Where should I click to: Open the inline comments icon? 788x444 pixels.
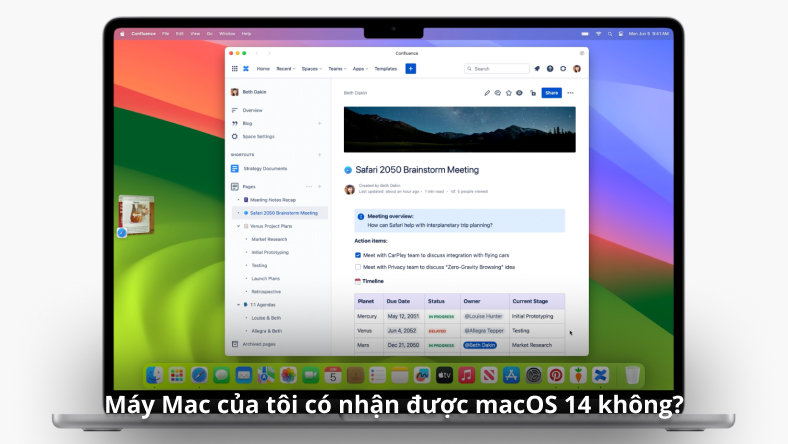(x=498, y=93)
